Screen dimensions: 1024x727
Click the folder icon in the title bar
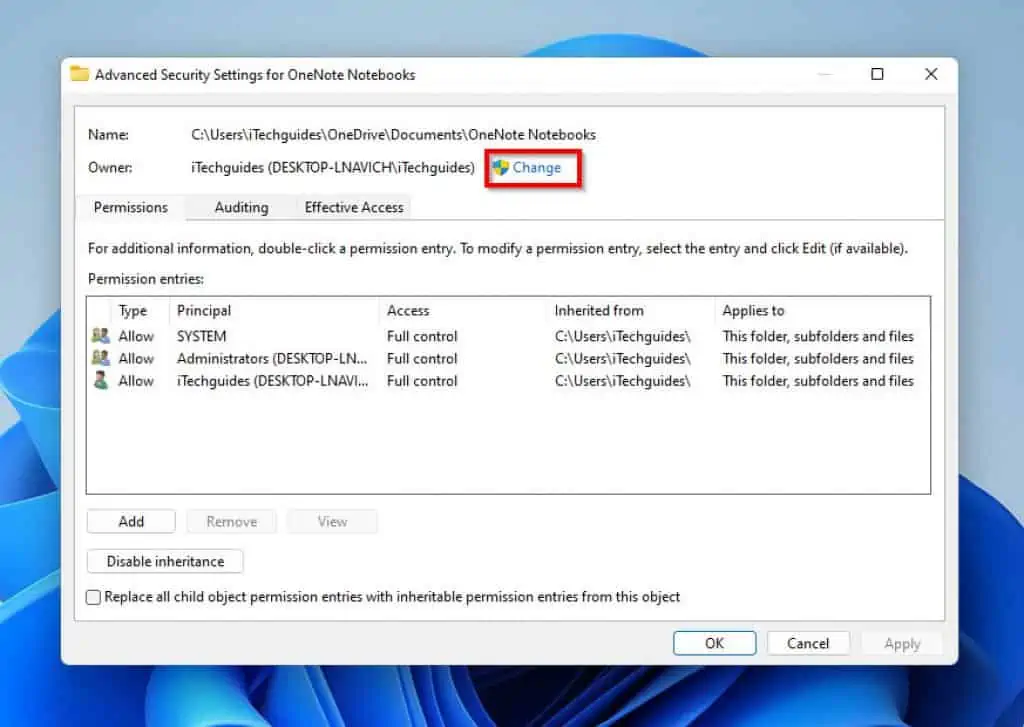(x=79, y=73)
